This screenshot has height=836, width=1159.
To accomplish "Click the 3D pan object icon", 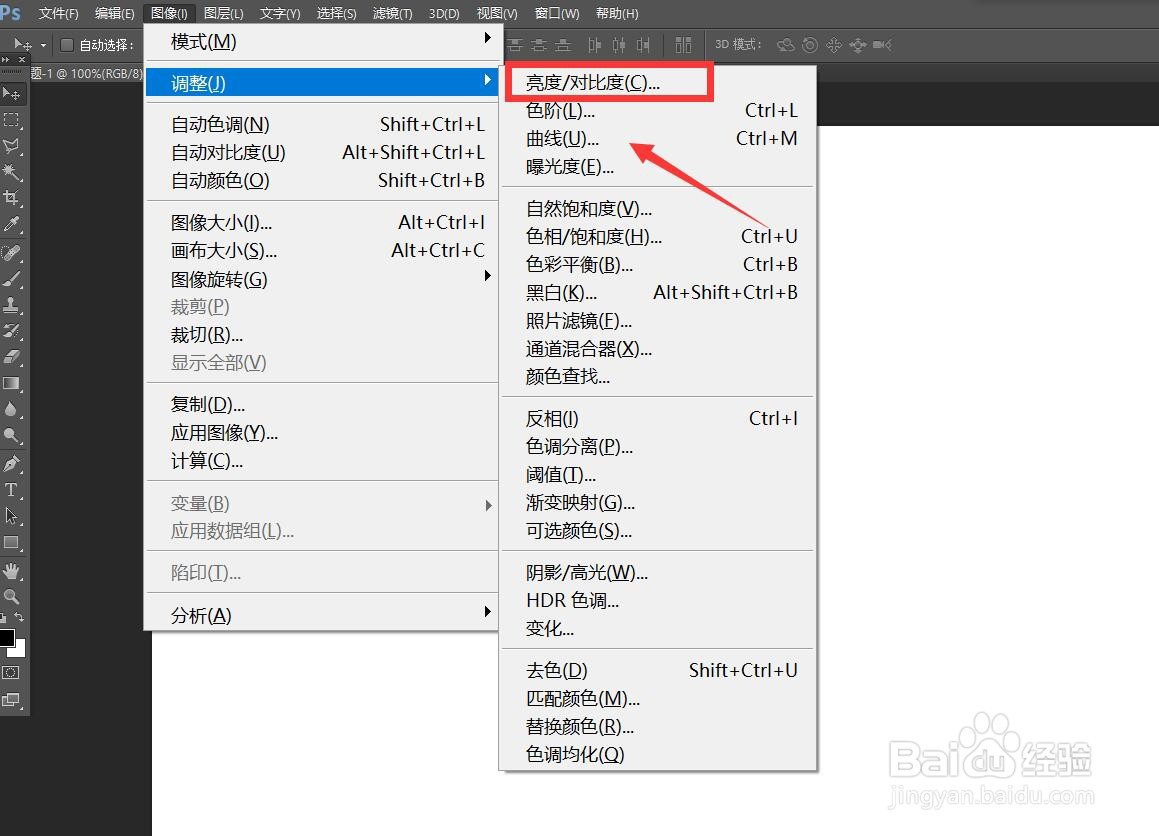I will pos(834,45).
